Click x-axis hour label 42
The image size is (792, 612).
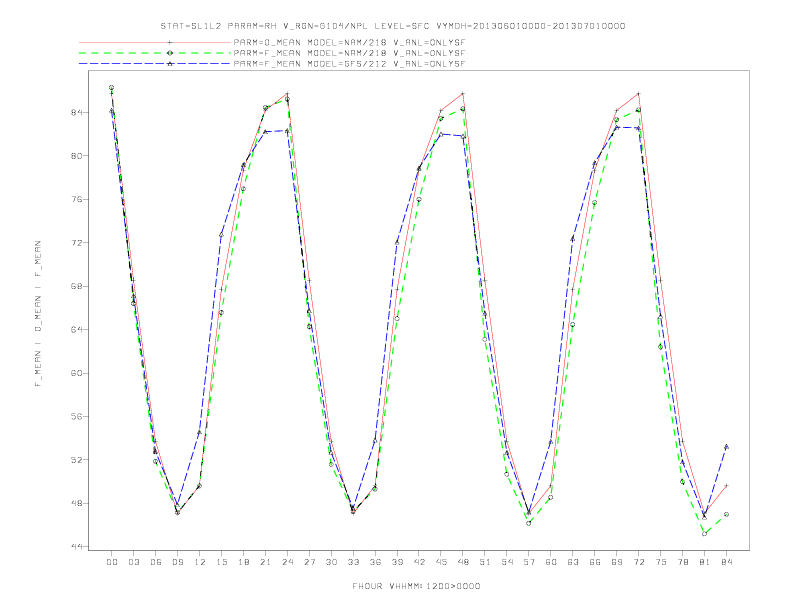[x=419, y=562]
